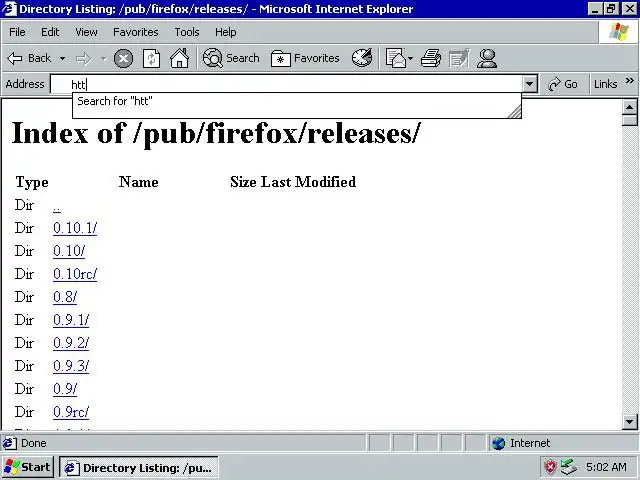640x480 pixels.
Task: Open the parent directory '..' link
Action: point(57,207)
